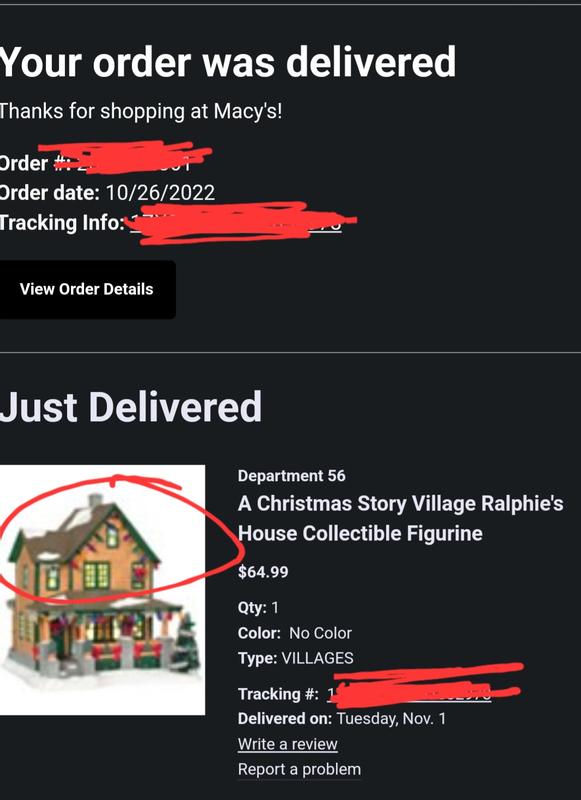
Task: Click the 'Thanks for shopping at Macy's!' message
Action: (x=141, y=111)
